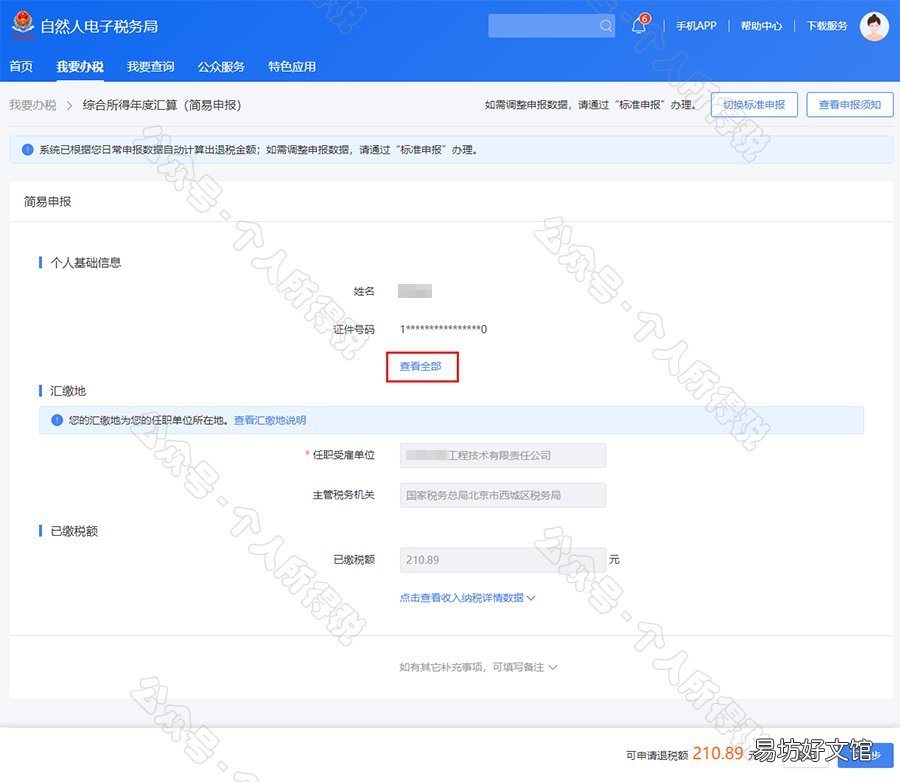900x782 pixels.
Task: Open 帮助中心 link
Action: 761,26
